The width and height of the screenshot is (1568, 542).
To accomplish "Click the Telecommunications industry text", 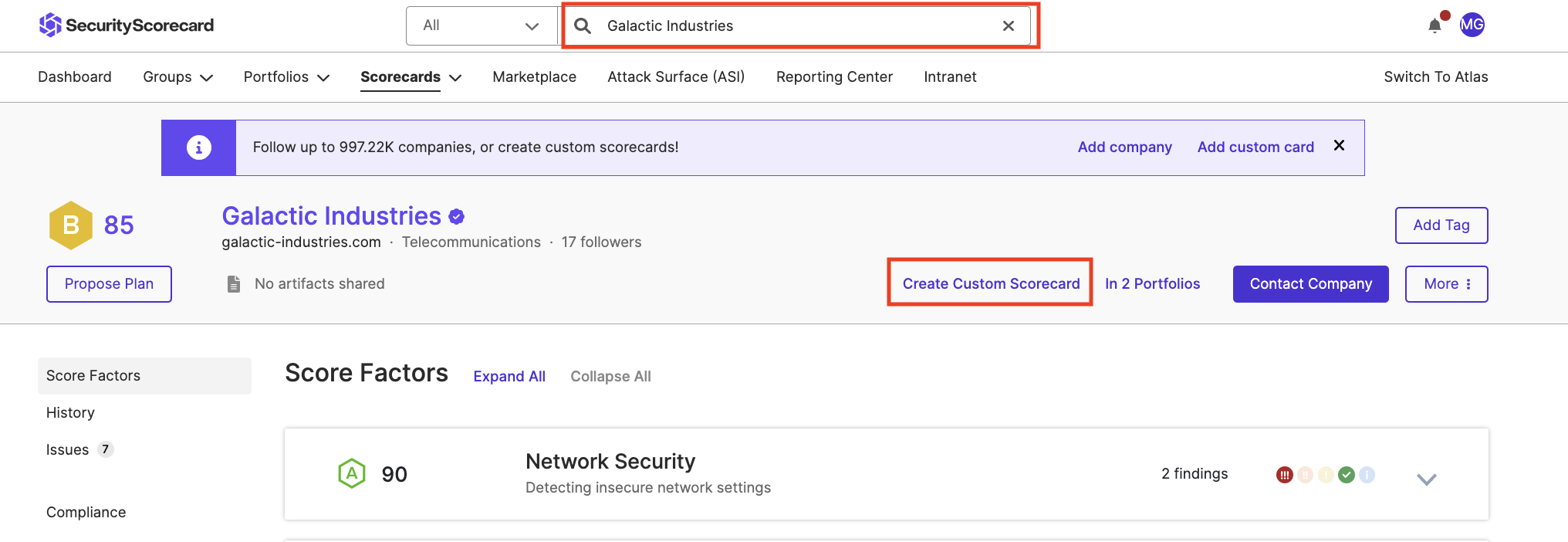I will click(x=471, y=242).
